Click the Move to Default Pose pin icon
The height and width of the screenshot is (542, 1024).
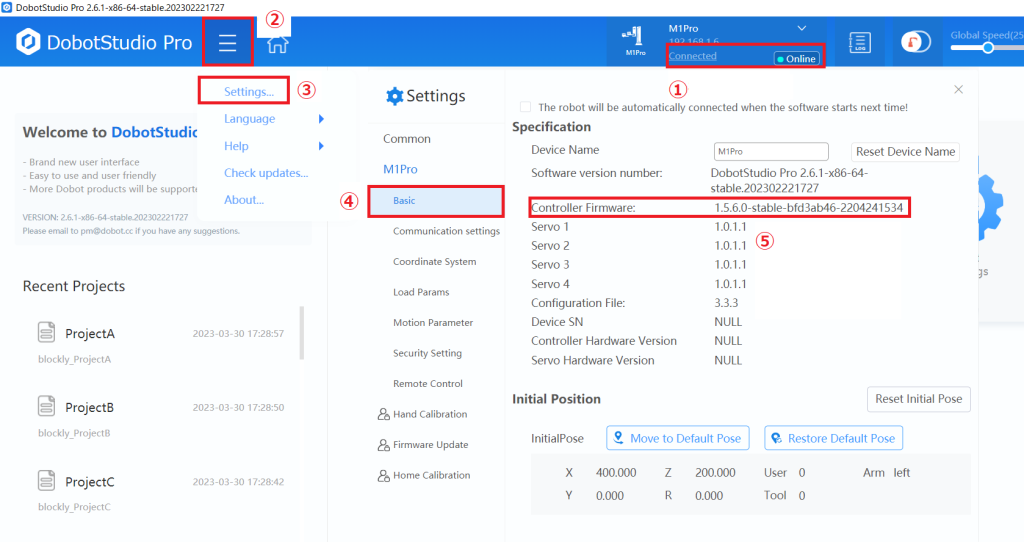pos(618,438)
